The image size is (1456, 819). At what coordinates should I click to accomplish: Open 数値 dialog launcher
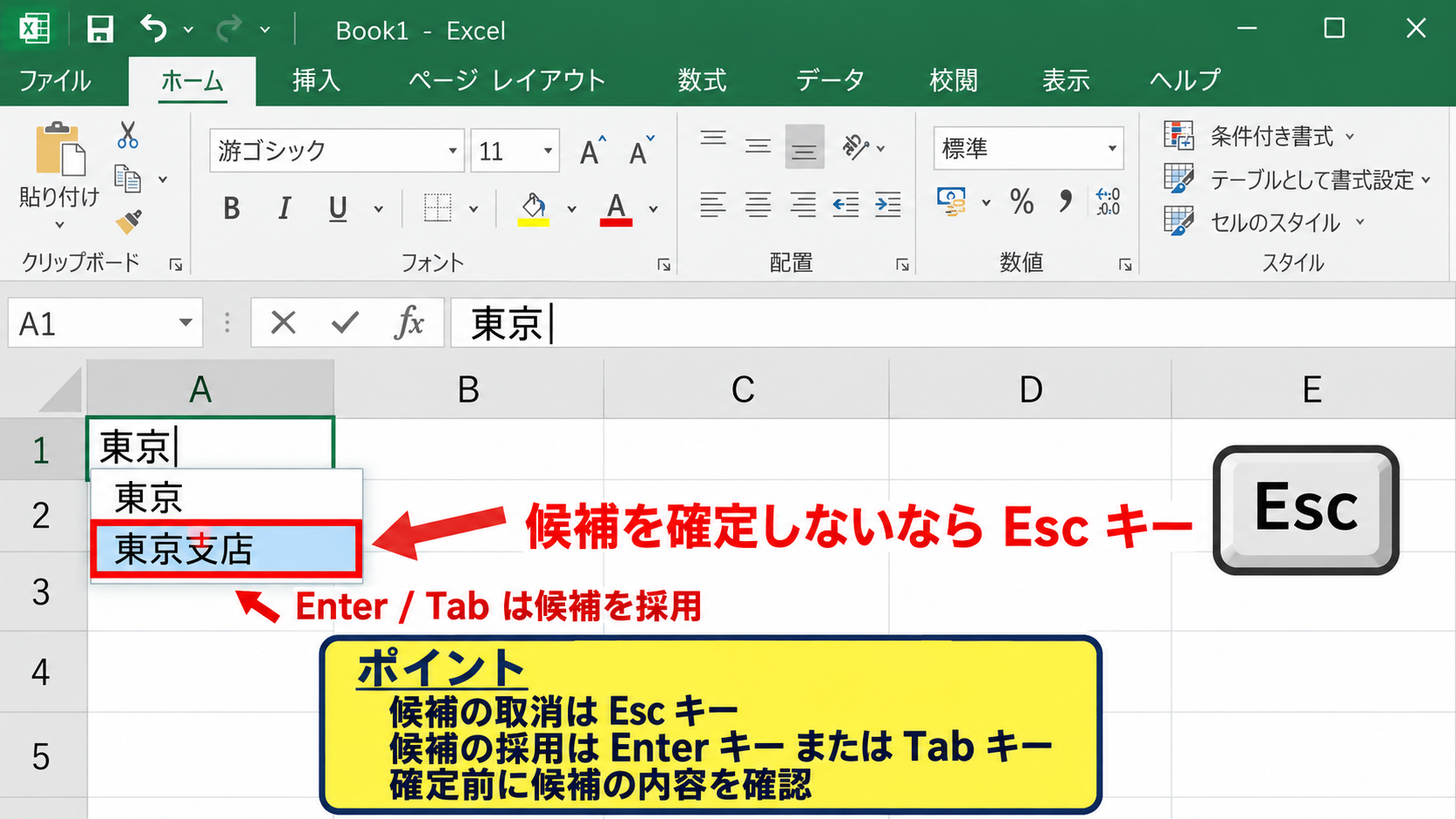click(1125, 265)
